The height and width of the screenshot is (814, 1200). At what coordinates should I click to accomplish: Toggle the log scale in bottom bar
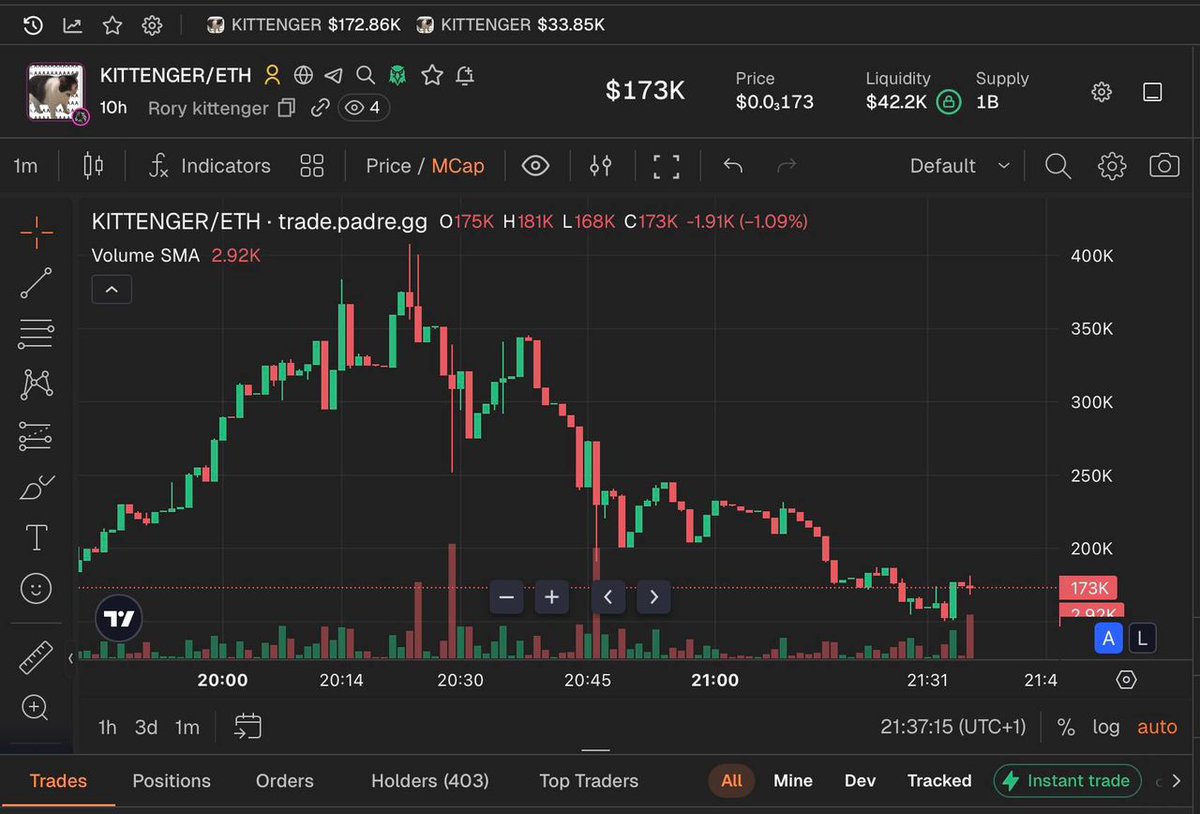(x=1106, y=727)
